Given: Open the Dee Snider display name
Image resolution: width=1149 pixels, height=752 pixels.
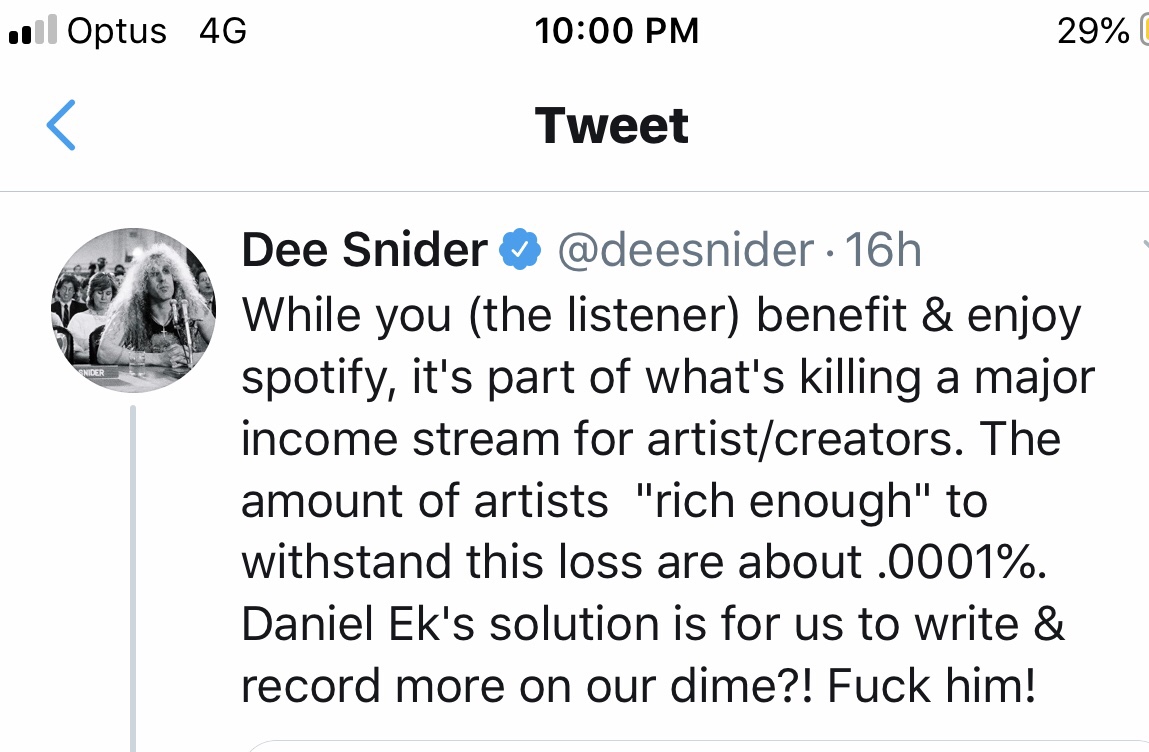Looking at the screenshot, I should click(364, 251).
